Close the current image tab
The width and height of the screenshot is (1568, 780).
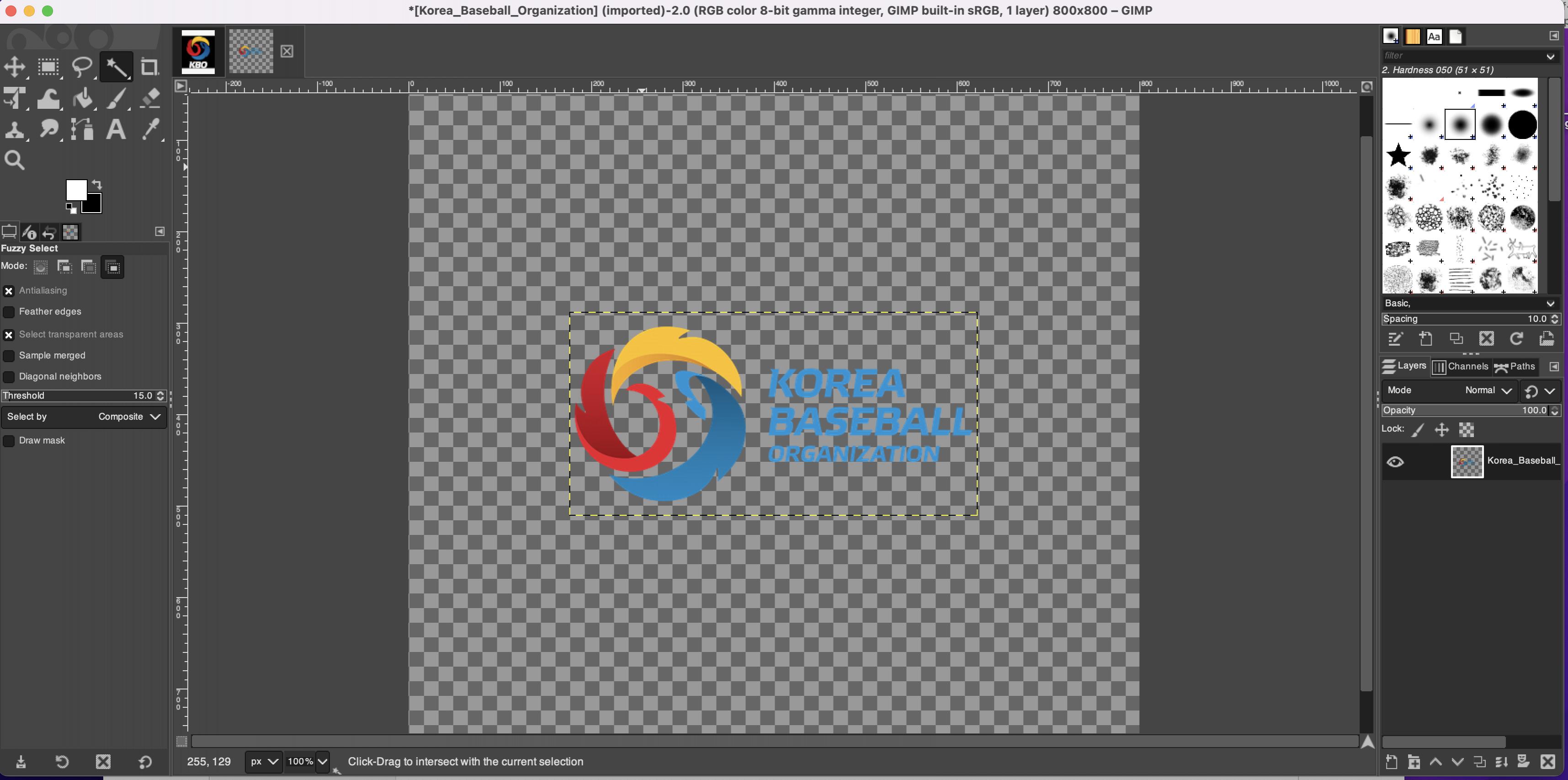(x=287, y=51)
